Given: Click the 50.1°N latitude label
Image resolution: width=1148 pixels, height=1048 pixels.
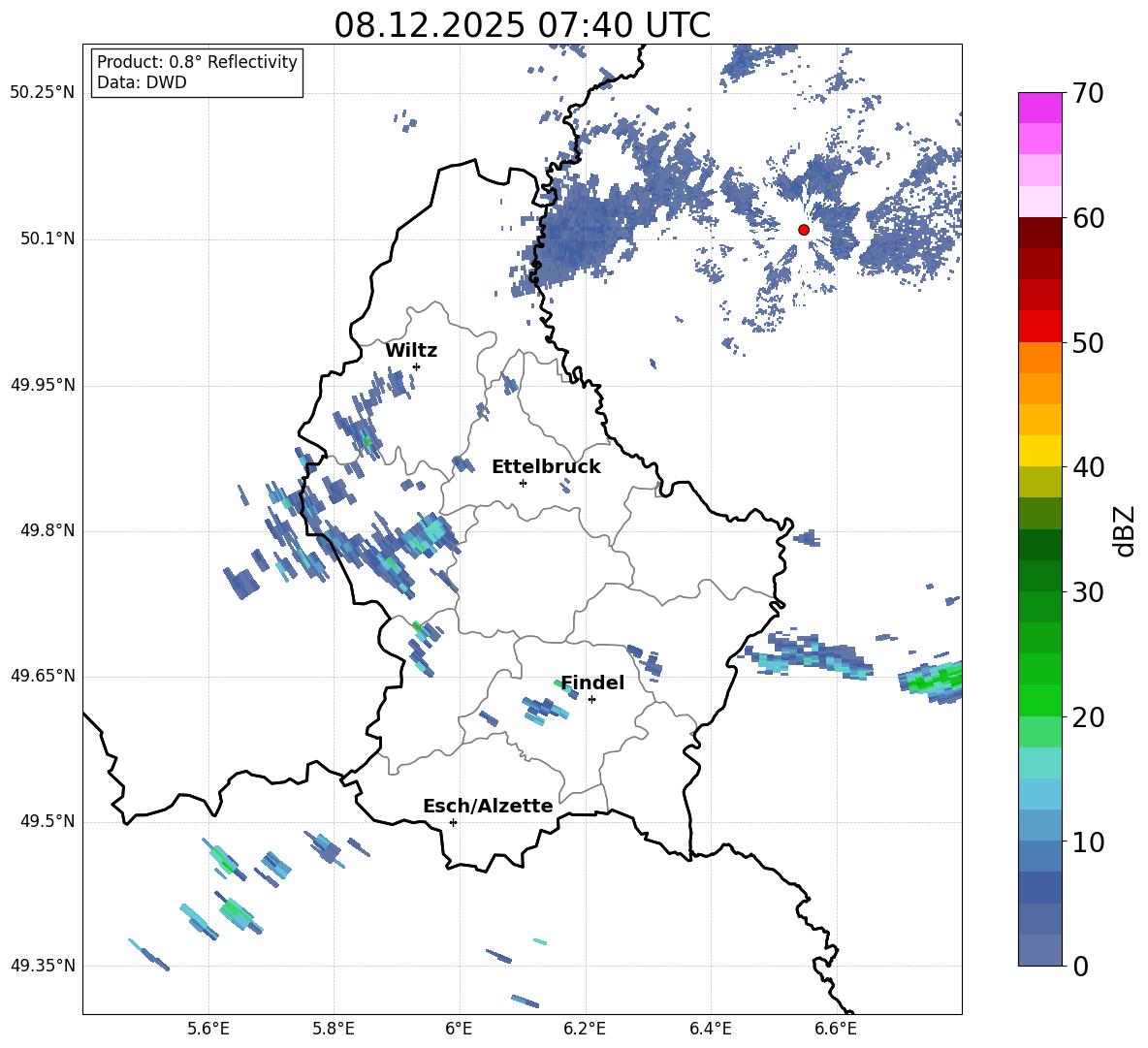Looking at the screenshot, I should pos(47,239).
